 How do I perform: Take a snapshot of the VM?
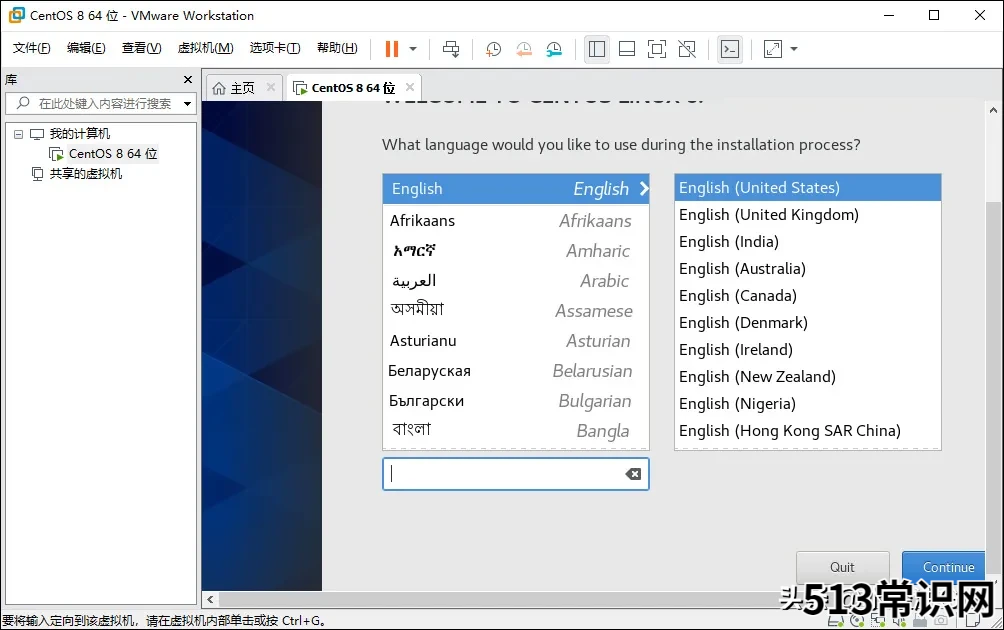(493, 49)
